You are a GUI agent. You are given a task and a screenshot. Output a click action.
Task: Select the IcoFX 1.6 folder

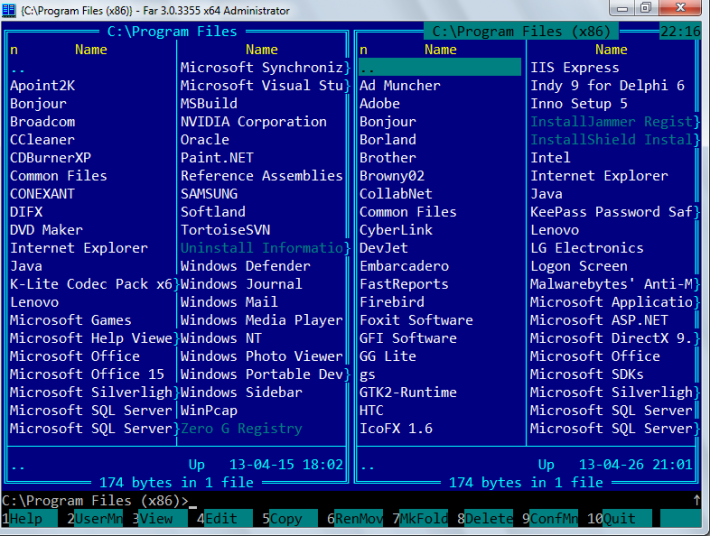click(x=396, y=428)
